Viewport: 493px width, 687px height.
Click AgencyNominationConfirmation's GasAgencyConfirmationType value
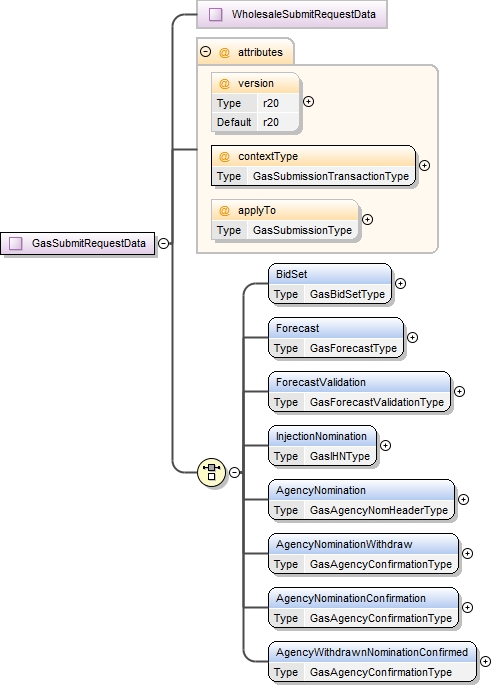click(381, 618)
